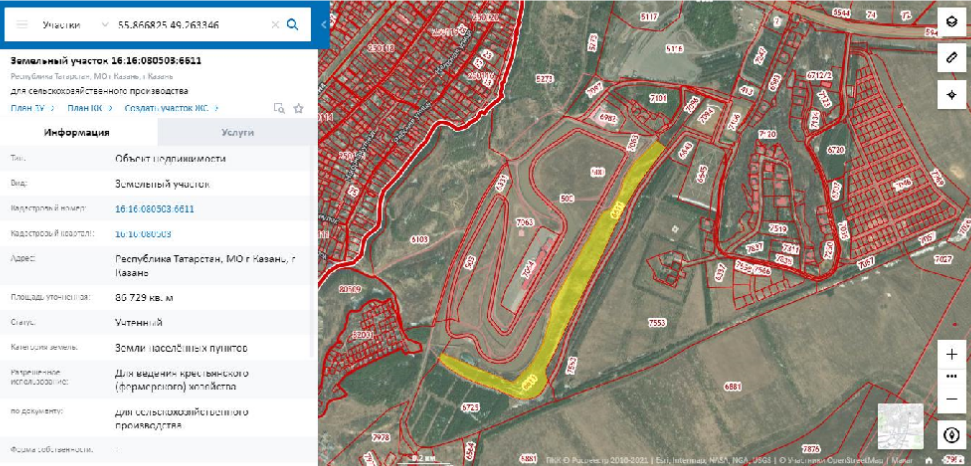
Task: Activate the locate-me geolocation button
Action: point(951,94)
